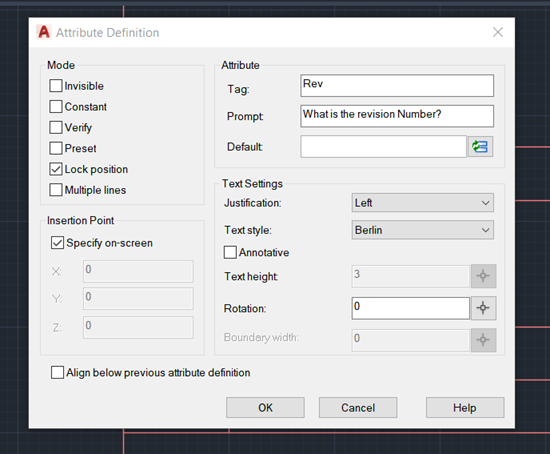
Task: Expand the Text style dropdown showing Berlin
Action: pos(423,230)
